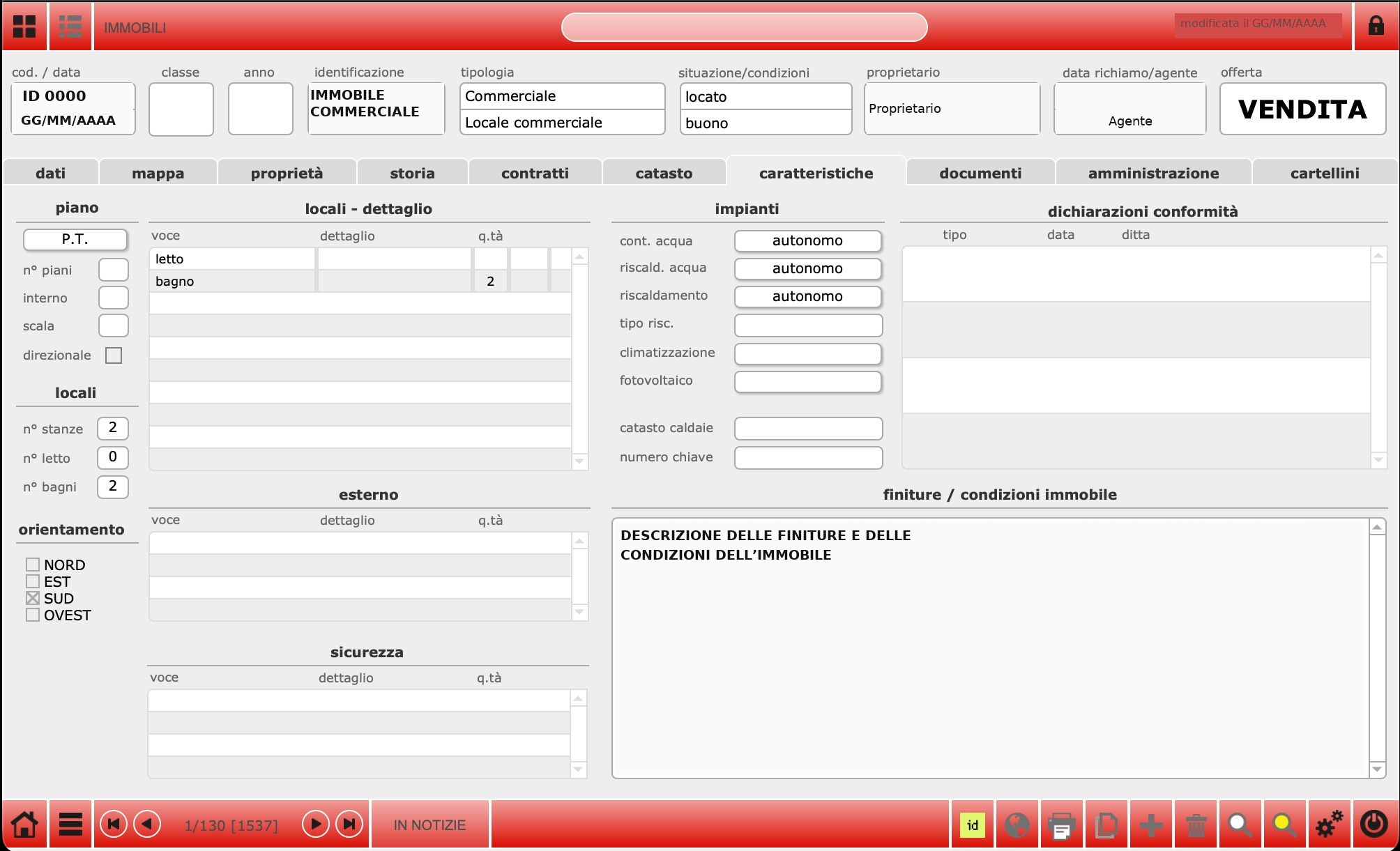Image resolution: width=1400 pixels, height=851 pixels.
Task: Switch to the mappa tab
Action: (x=158, y=173)
